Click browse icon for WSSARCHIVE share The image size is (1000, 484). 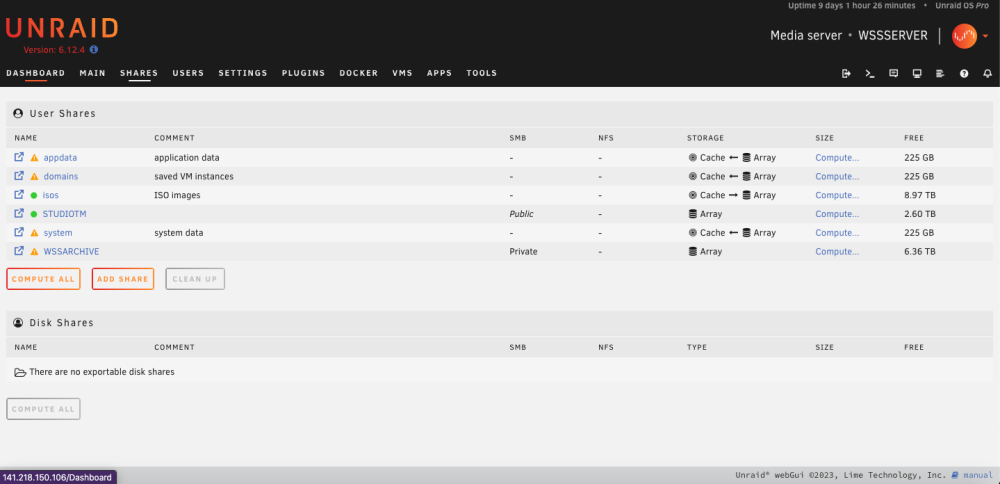pos(19,251)
